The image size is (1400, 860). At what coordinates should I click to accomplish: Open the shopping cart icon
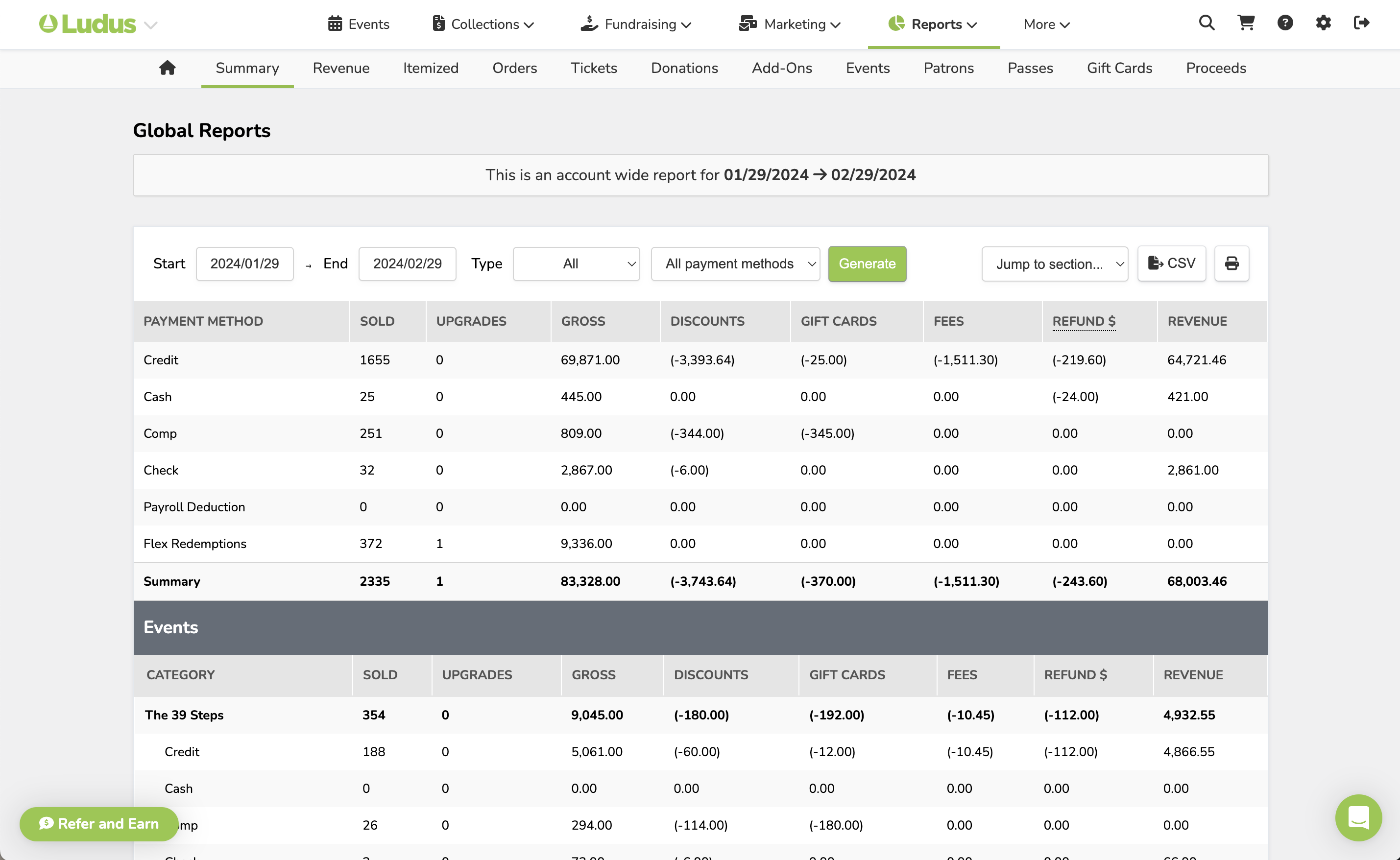(1246, 24)
